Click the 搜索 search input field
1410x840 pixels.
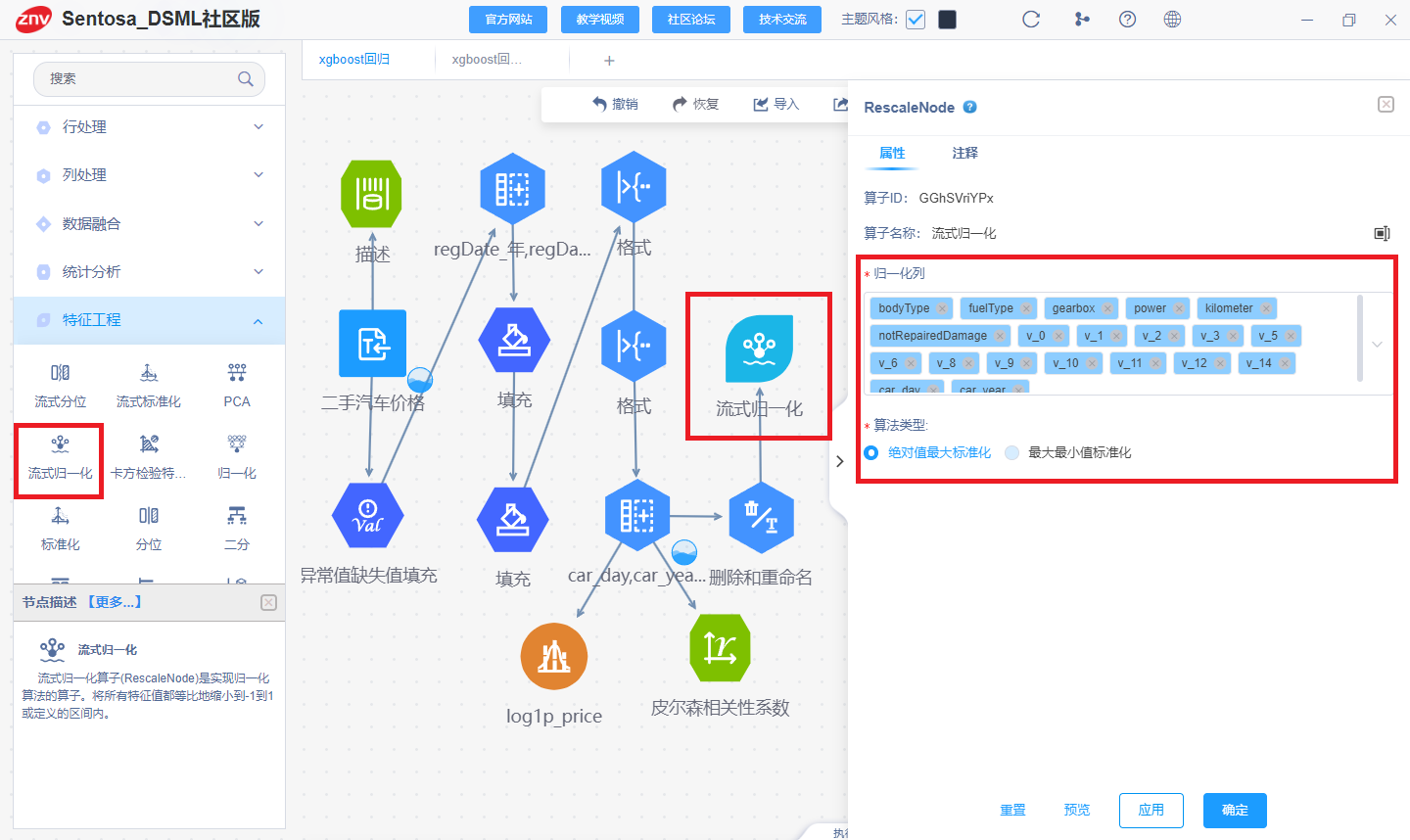149,79
